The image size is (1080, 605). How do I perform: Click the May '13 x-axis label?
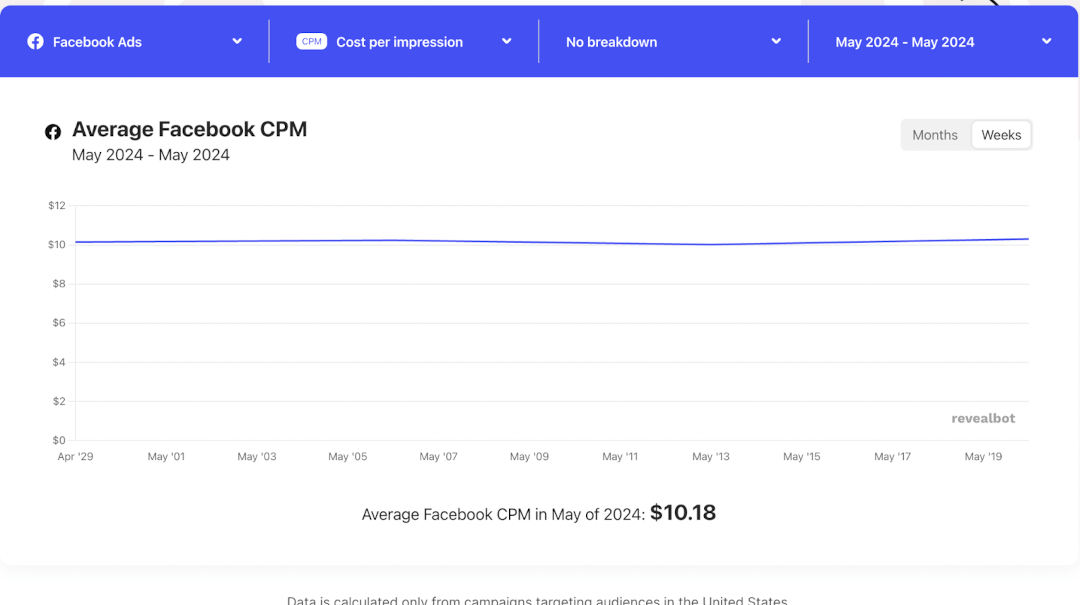(x=711, y=456)
